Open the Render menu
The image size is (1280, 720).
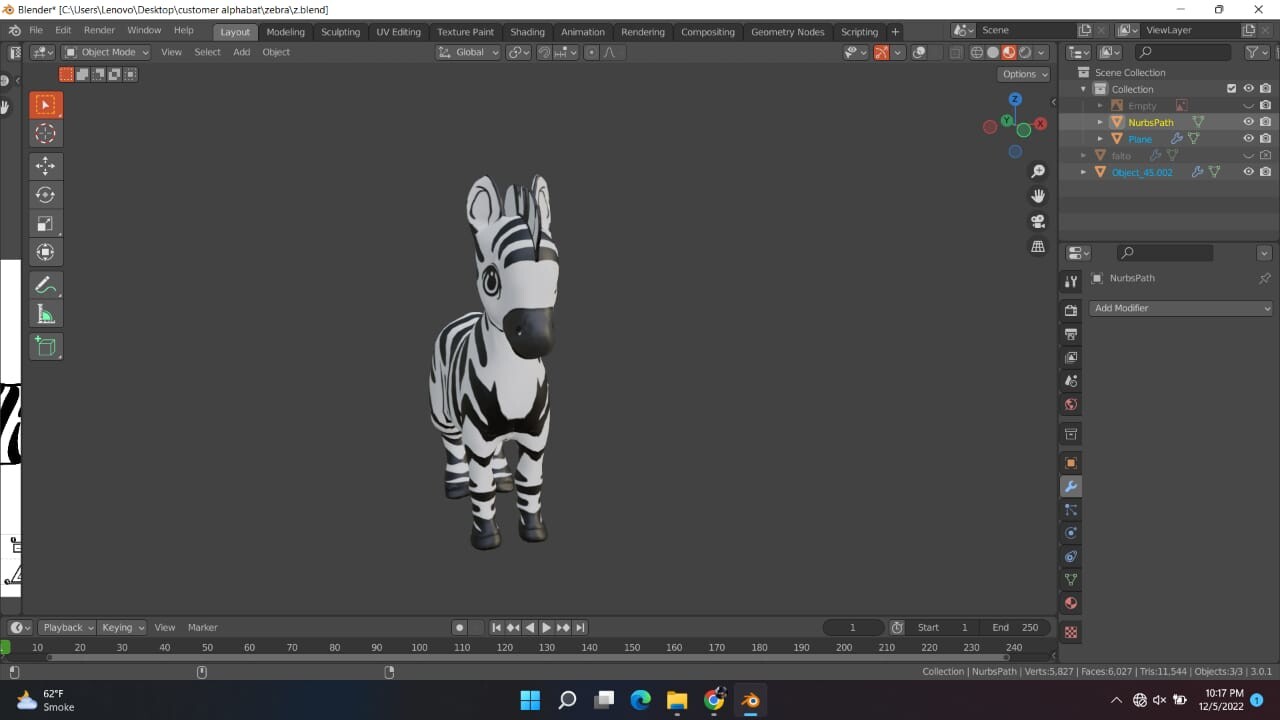(x=99, y=29)
